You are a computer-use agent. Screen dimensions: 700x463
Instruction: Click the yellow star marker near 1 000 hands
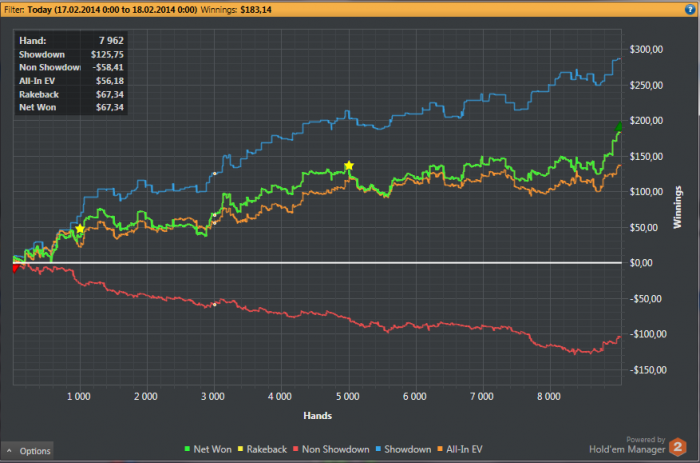point(79,229)
